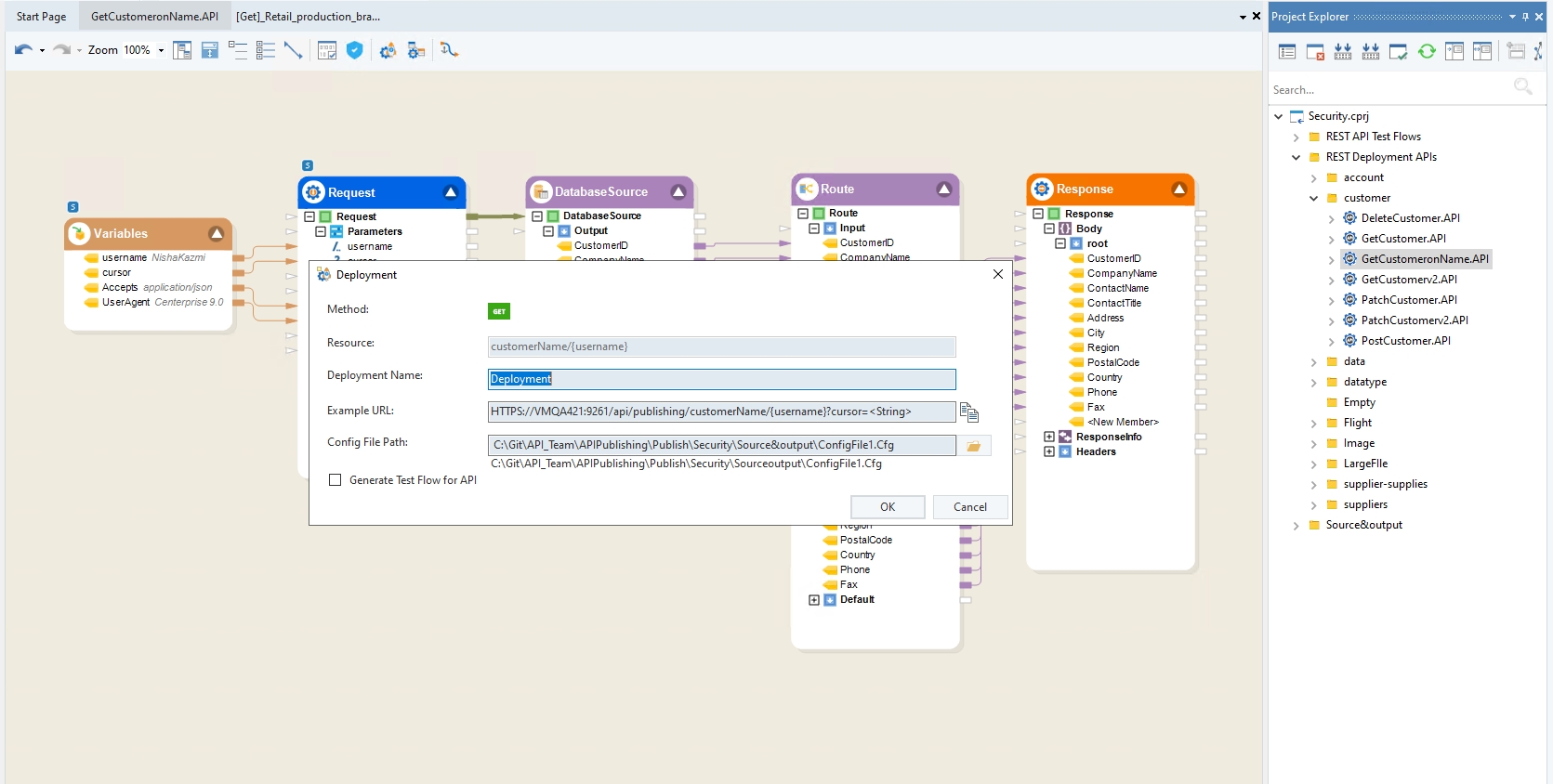
Task: Collapse the Response object with its triangle toggle
Action: coord(1179,189)
